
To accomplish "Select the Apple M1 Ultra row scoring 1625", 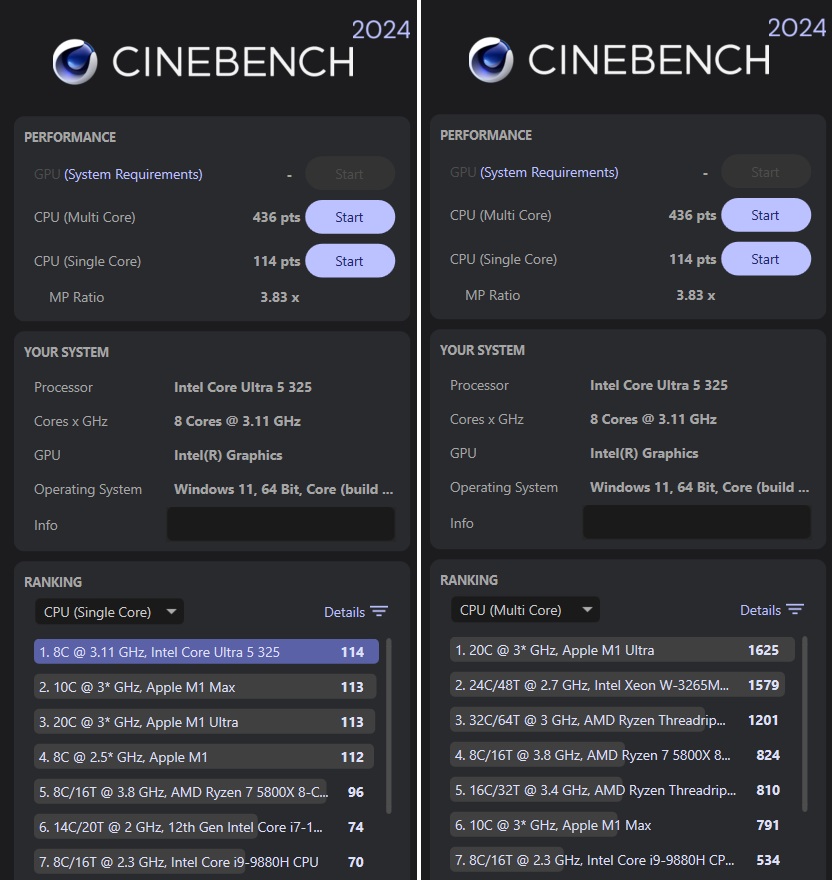I will pyautogui.click(x=622, y=650).
